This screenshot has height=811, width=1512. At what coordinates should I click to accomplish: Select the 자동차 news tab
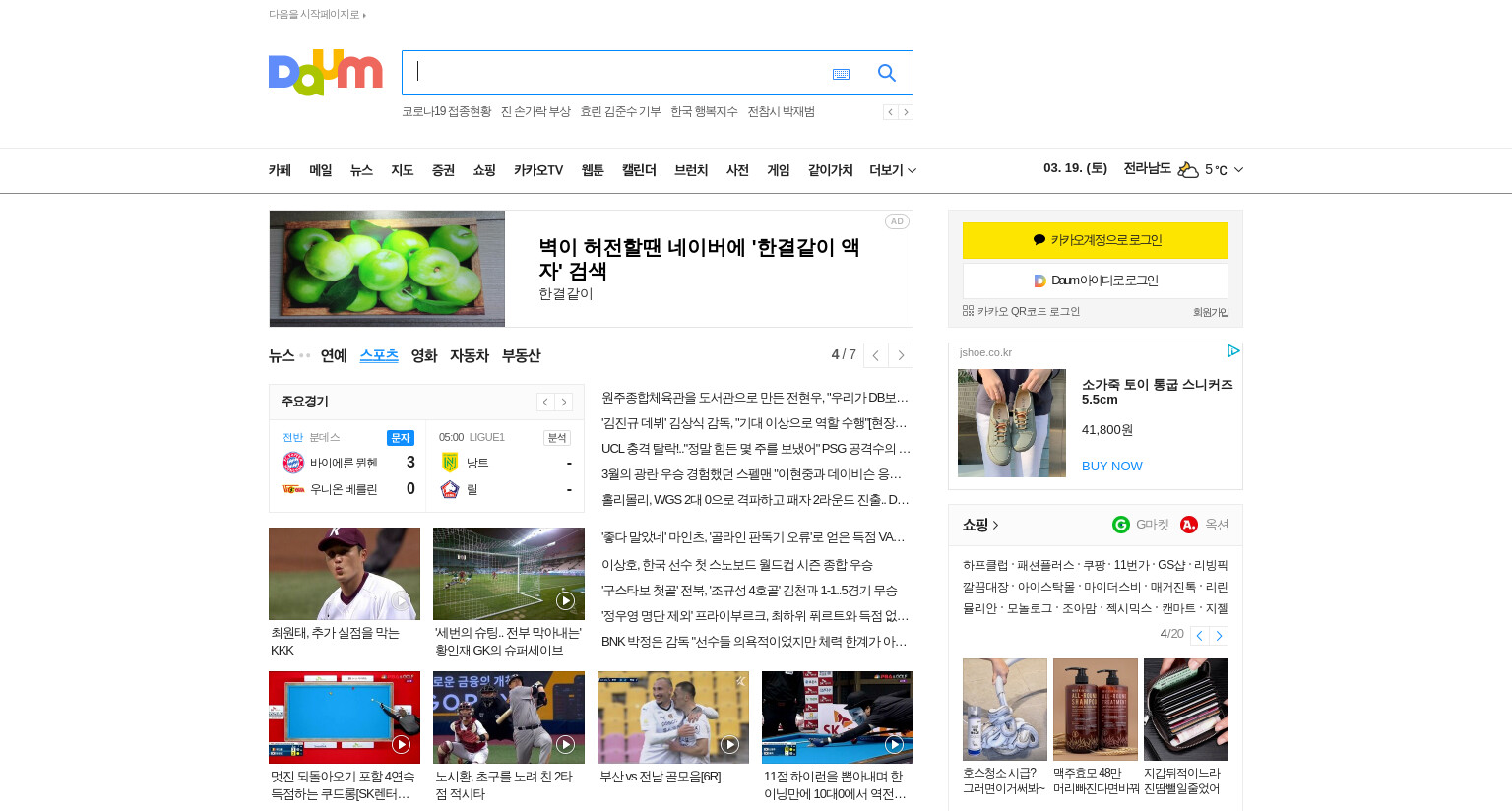[x=470, y=355]
